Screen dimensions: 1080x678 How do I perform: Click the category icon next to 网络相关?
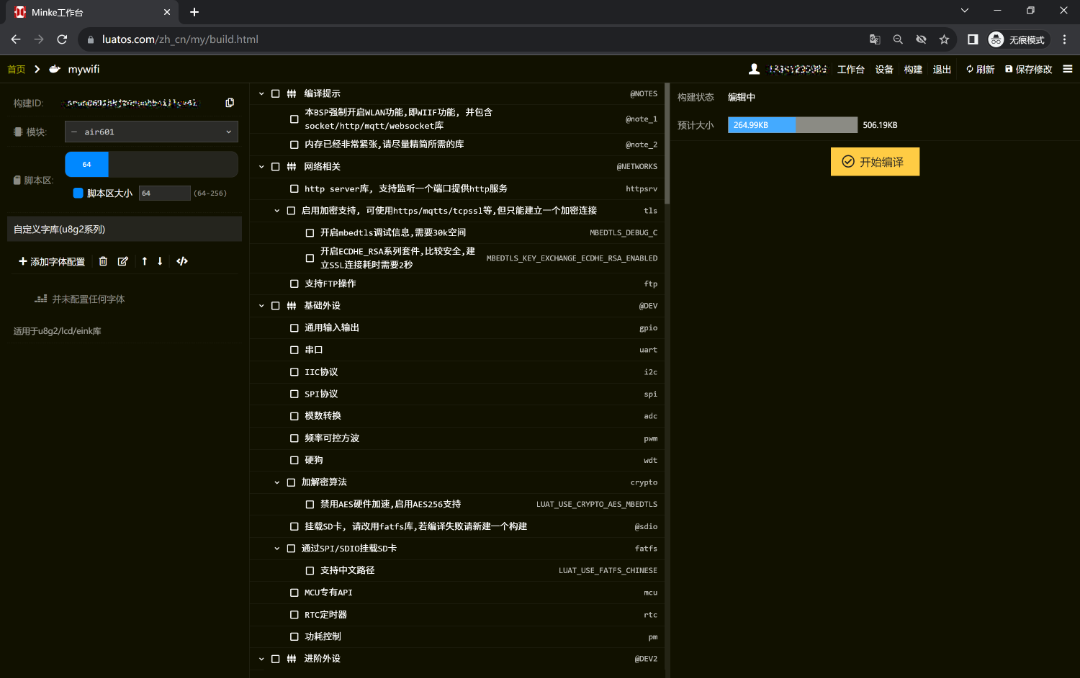coord(291,167)
